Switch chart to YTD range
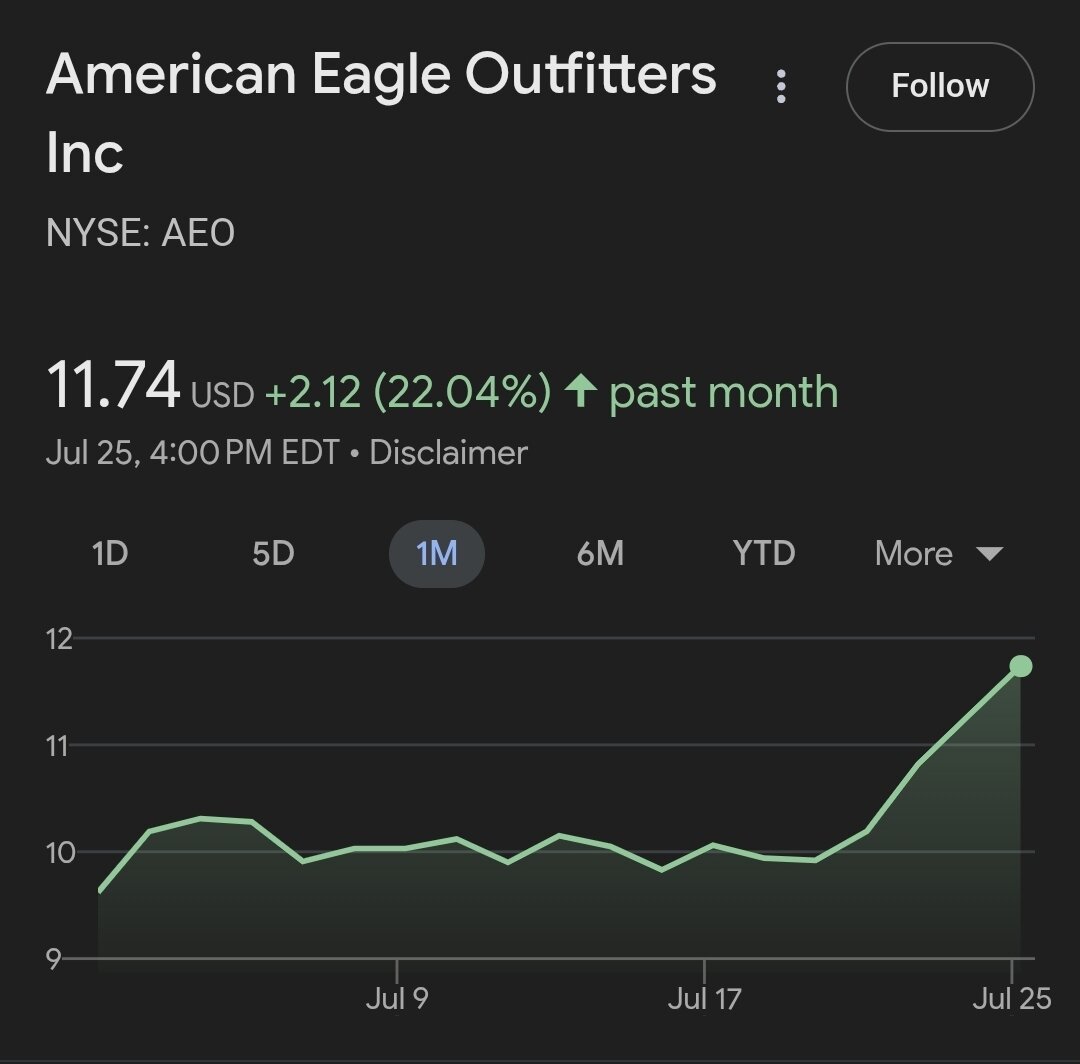Screen dimensions: 1080x1064 pos(764,554)
